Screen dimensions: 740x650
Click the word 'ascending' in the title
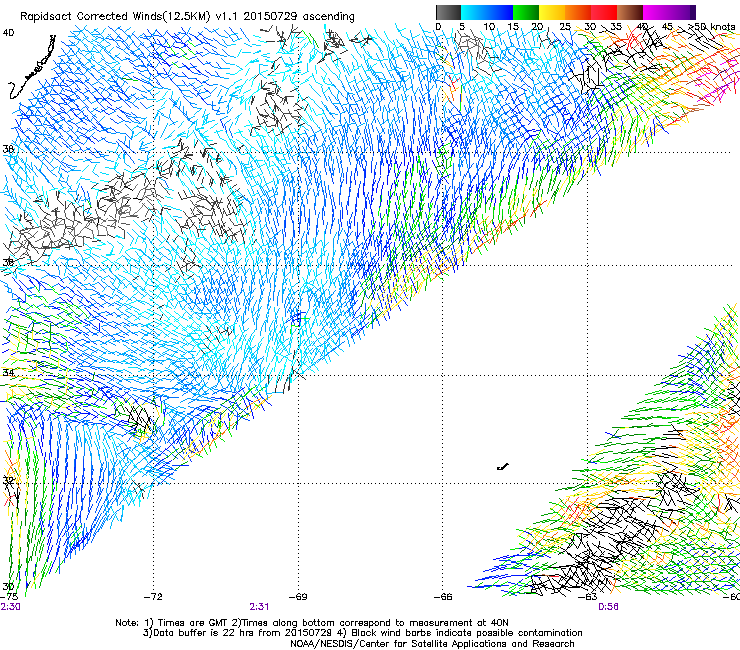(328, 17)
